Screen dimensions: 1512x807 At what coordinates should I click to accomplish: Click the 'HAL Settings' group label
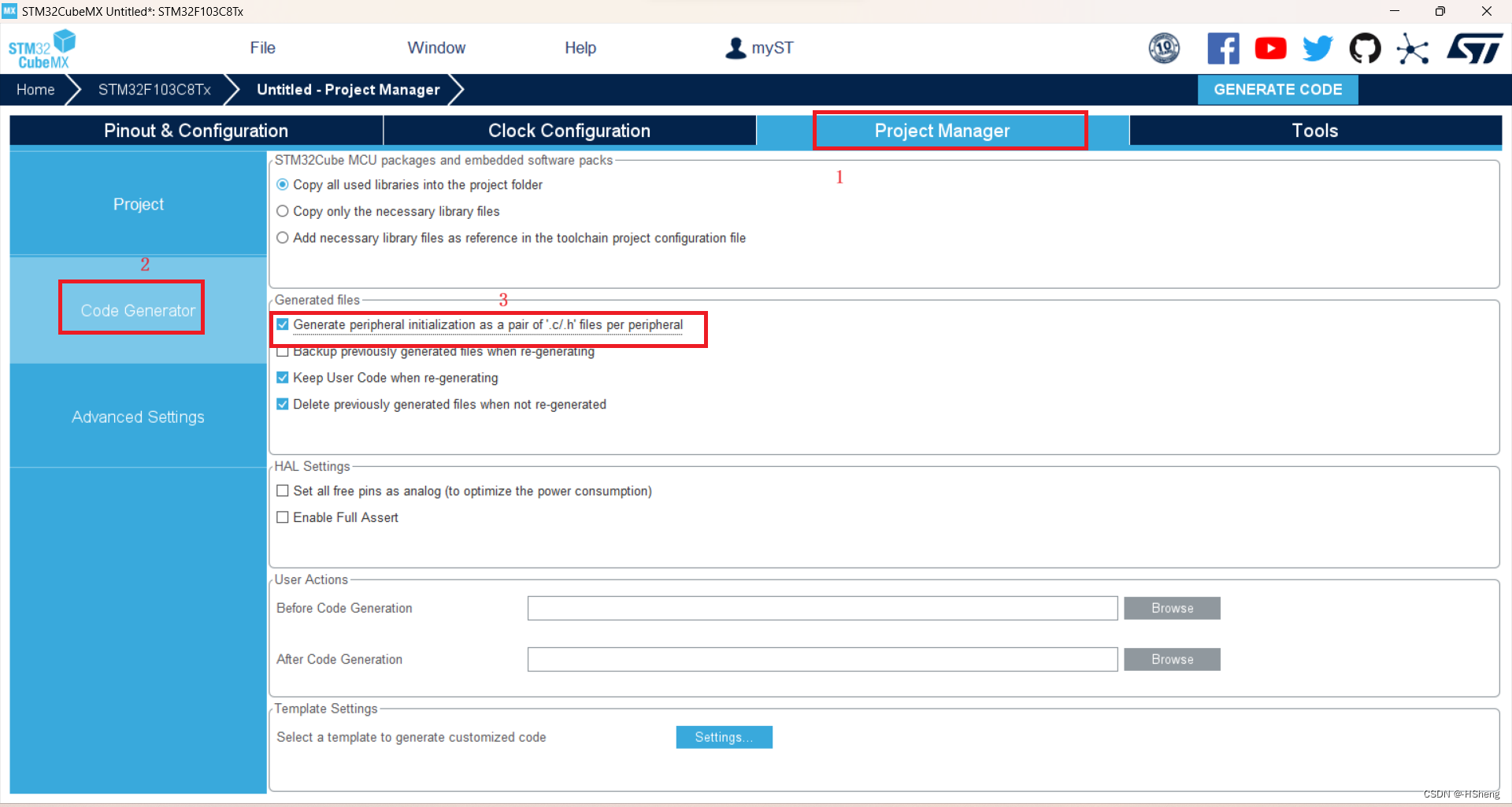tap(312, 466)
